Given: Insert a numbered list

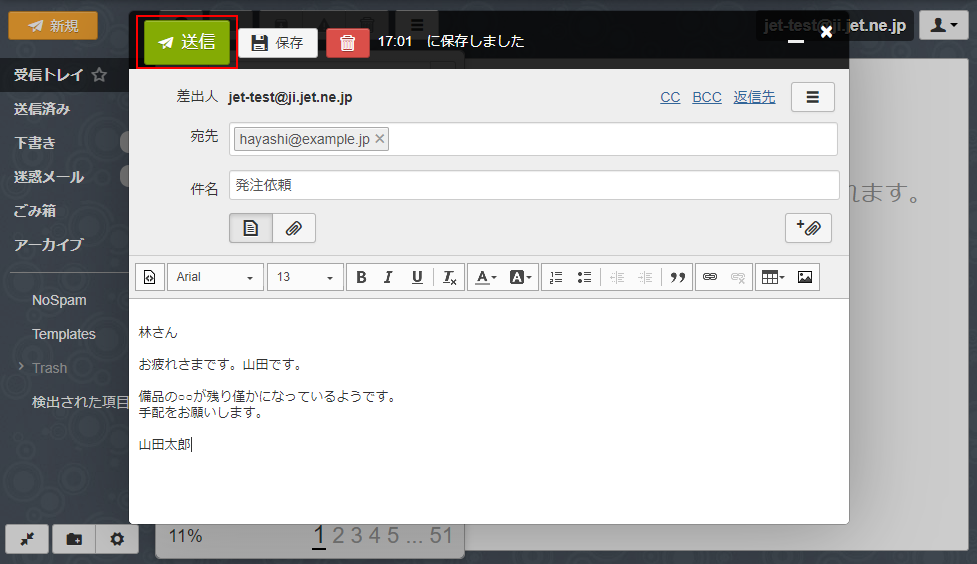Looking at the screenshot, I should click(x=557, y=277).
